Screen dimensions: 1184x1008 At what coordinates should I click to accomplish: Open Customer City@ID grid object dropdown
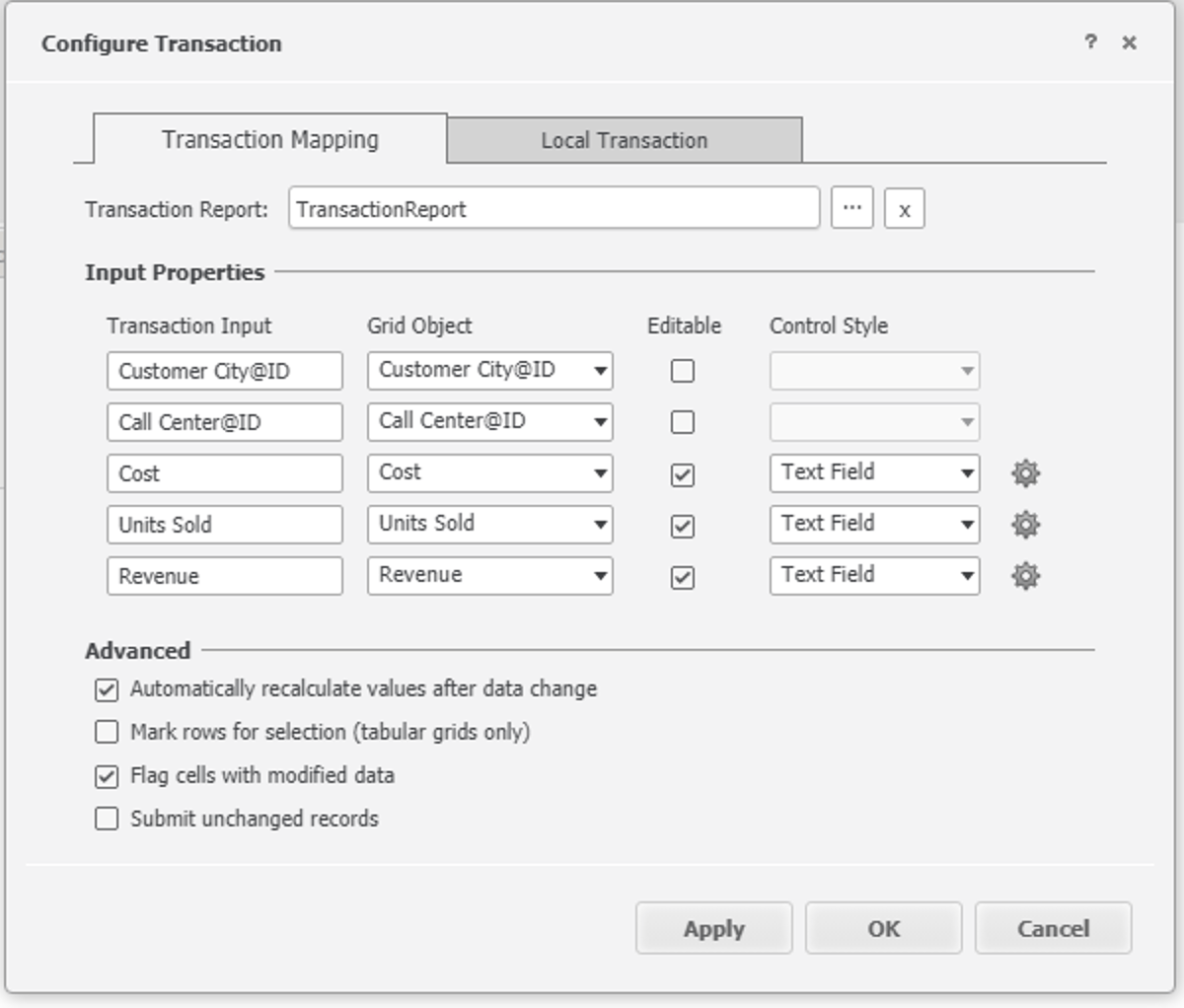(x=490, y=371)
